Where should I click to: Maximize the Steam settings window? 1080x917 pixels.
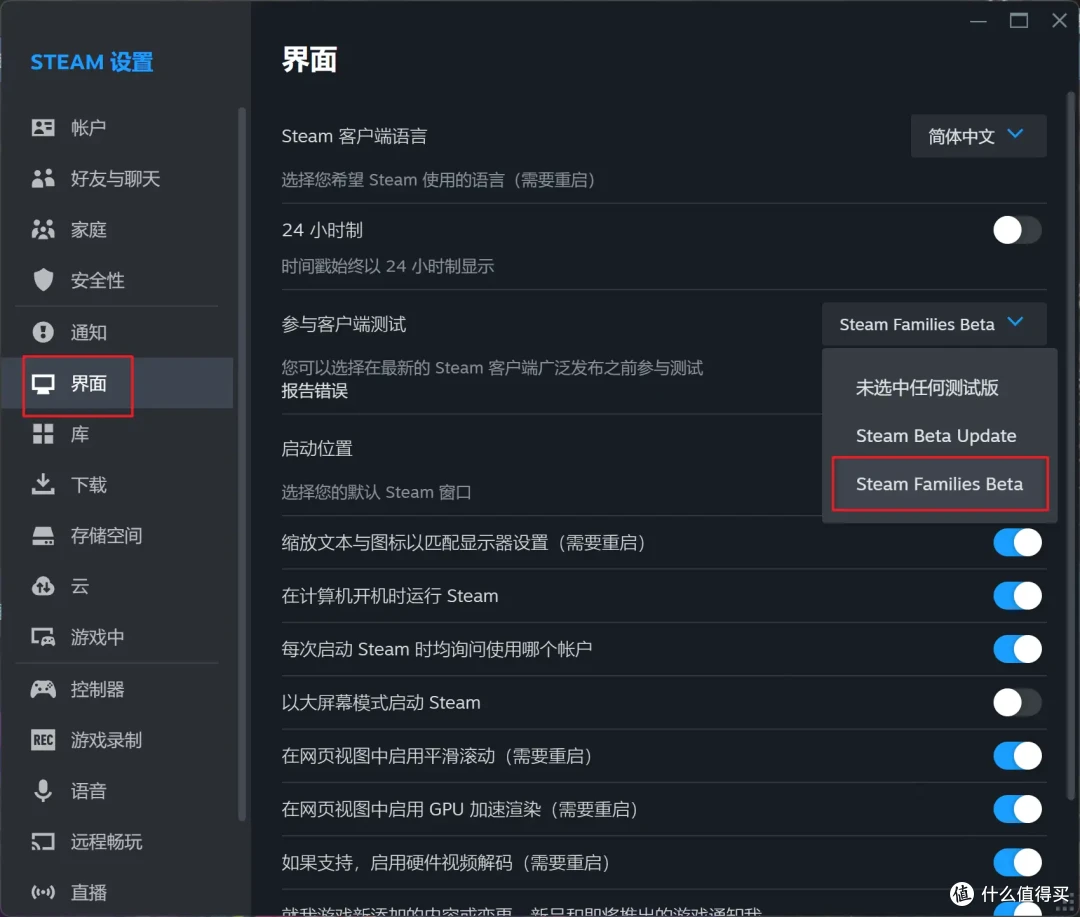pos(1019,21)
